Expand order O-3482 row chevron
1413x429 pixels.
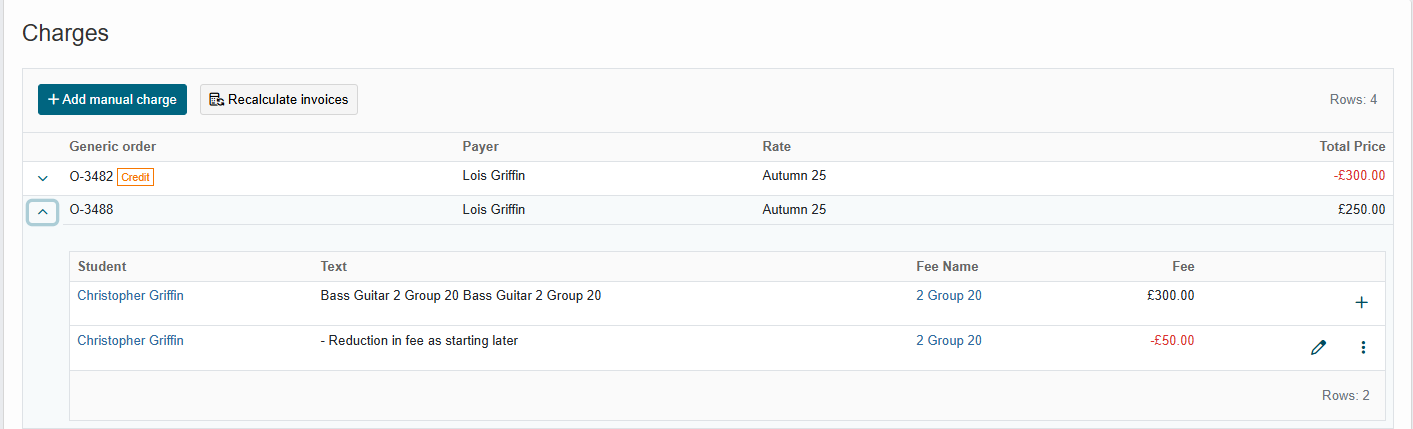42,178
